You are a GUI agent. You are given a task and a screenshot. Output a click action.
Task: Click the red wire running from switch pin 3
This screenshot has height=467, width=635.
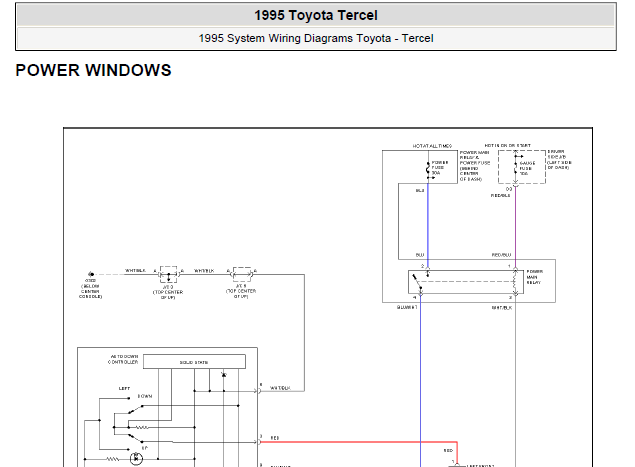358,442
